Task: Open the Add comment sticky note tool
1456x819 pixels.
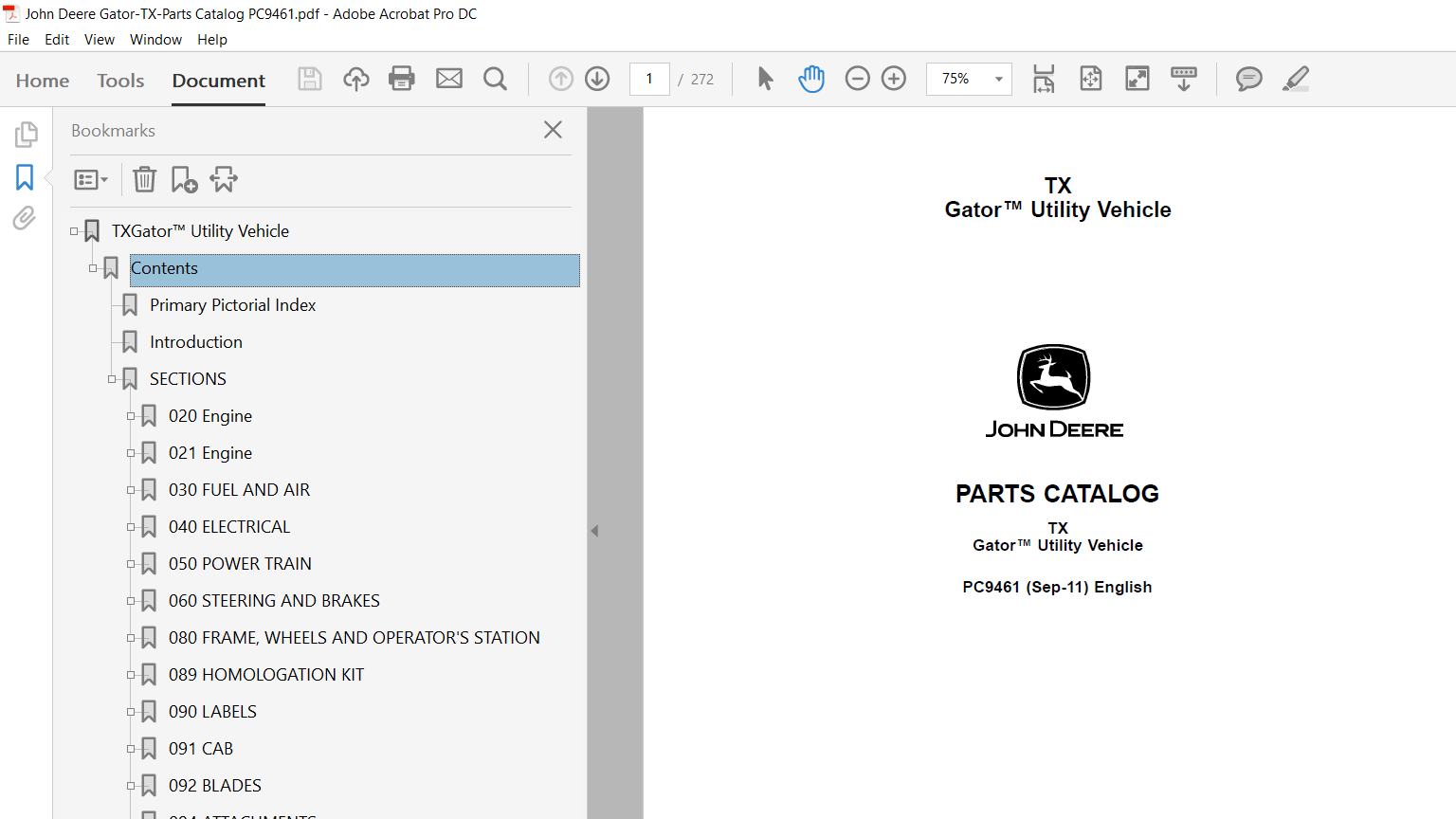Action: pyautogui.click(x=1248, y=79)
